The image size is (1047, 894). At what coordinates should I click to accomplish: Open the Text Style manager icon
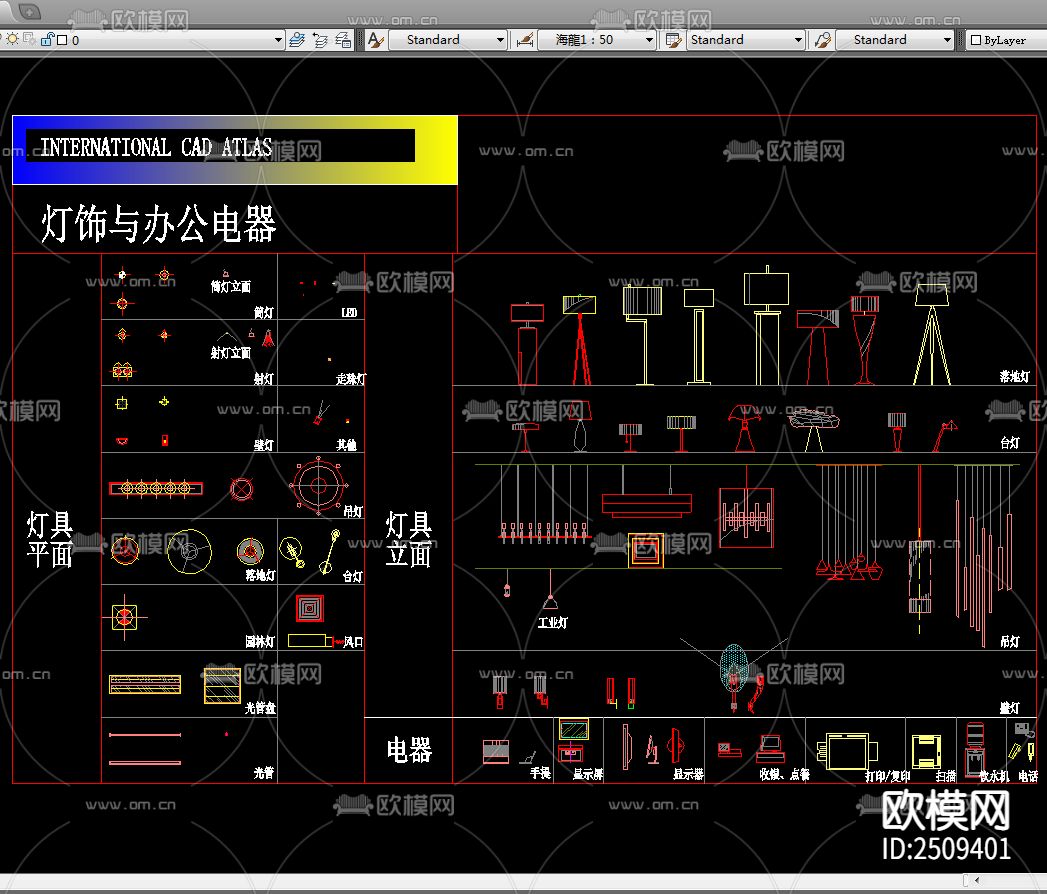pos(375,40)
